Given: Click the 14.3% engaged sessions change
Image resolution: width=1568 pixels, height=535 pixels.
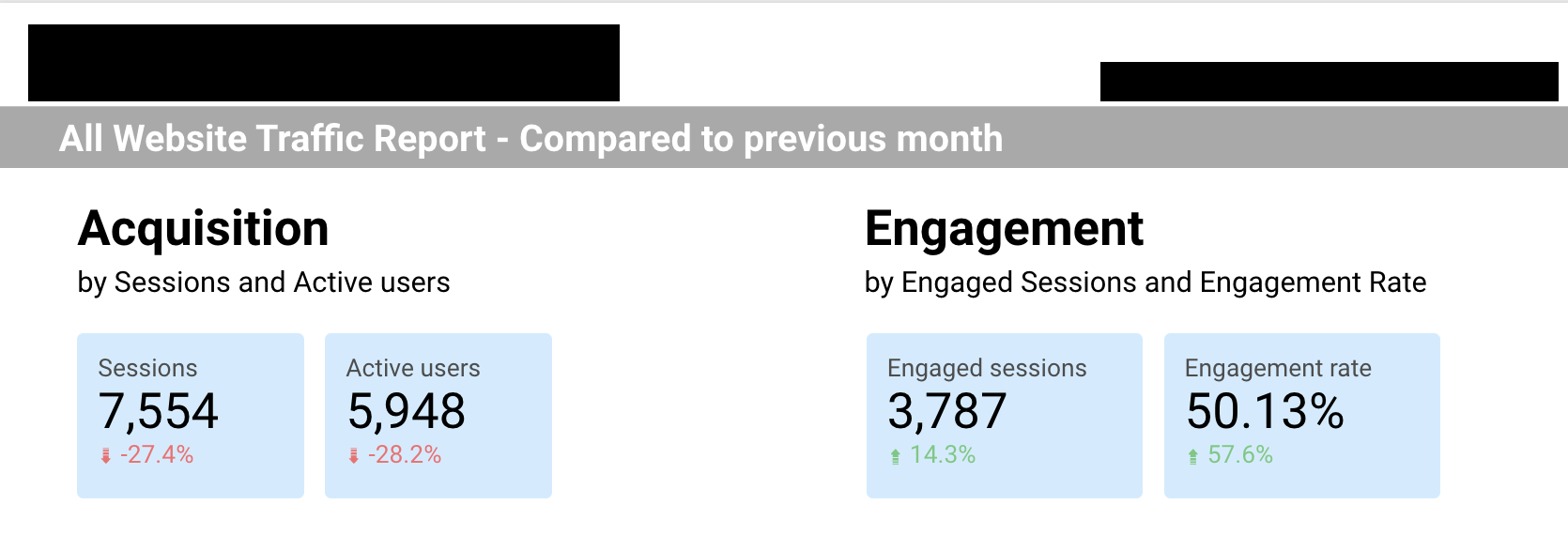Looking at the screenshot, I should (x=943, y=455).
